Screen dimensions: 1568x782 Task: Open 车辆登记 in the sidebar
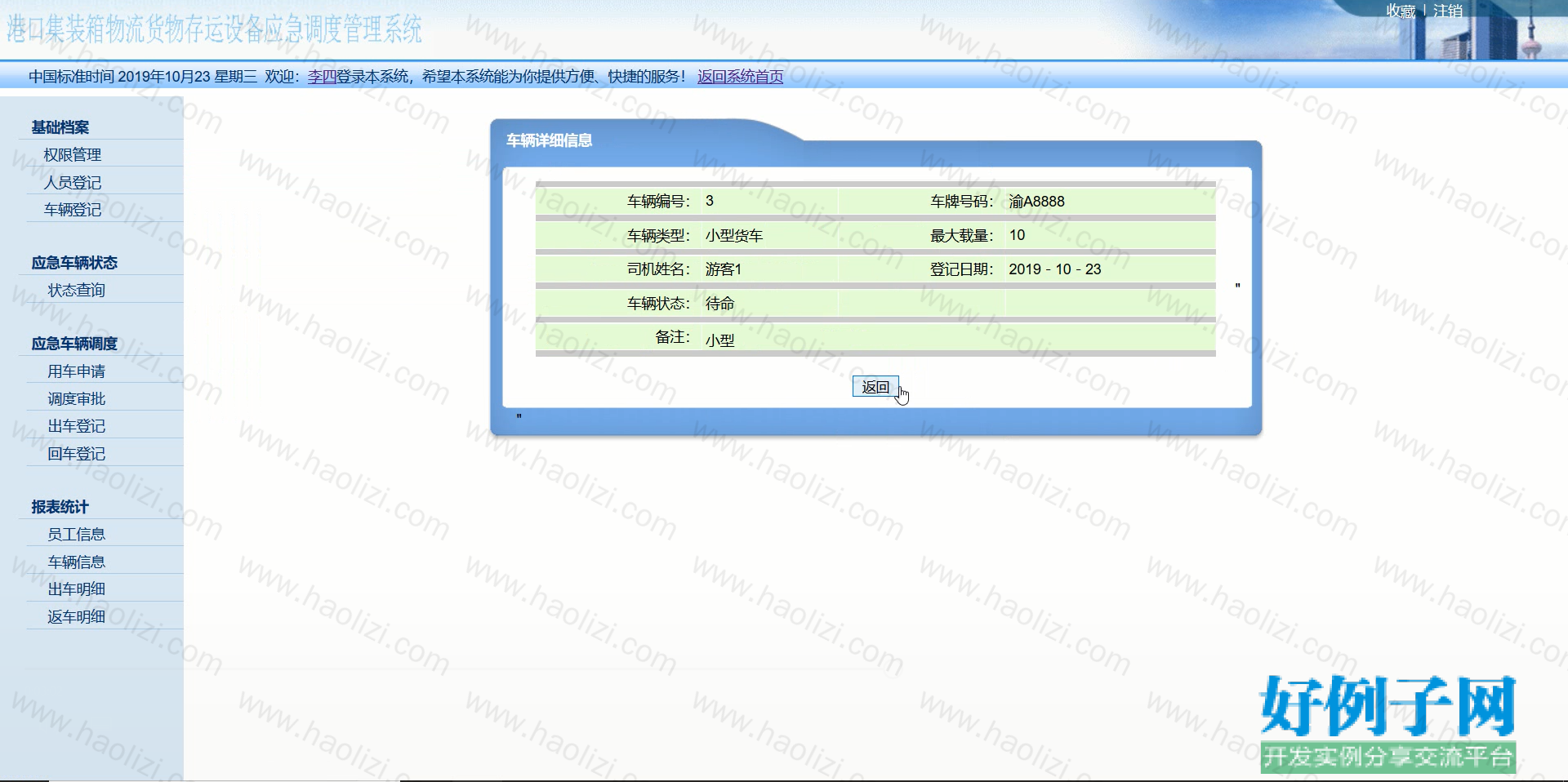pyautogui.click(x=73, y=210)
